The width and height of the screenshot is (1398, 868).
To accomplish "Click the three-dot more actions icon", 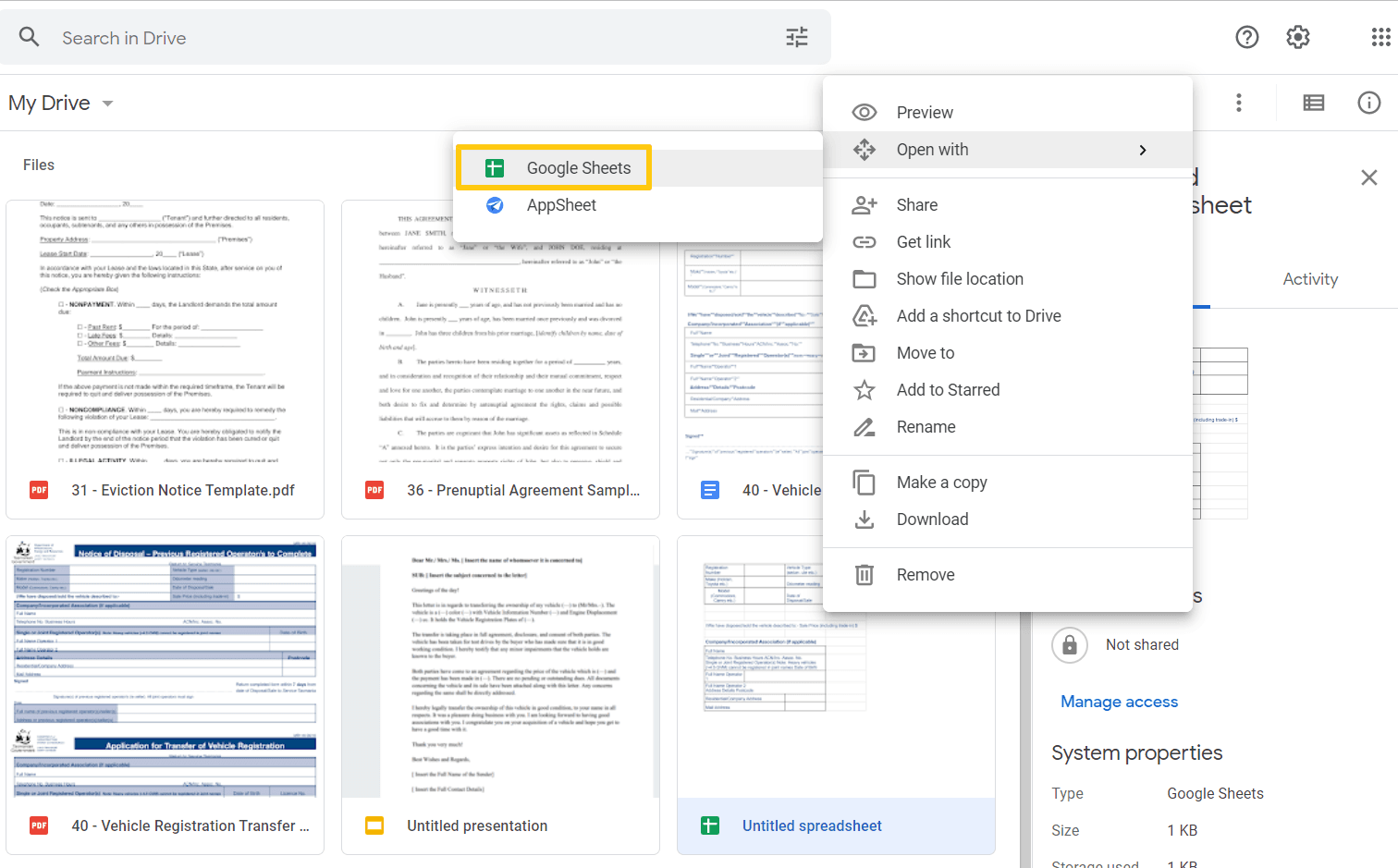I will (1239, 103).
